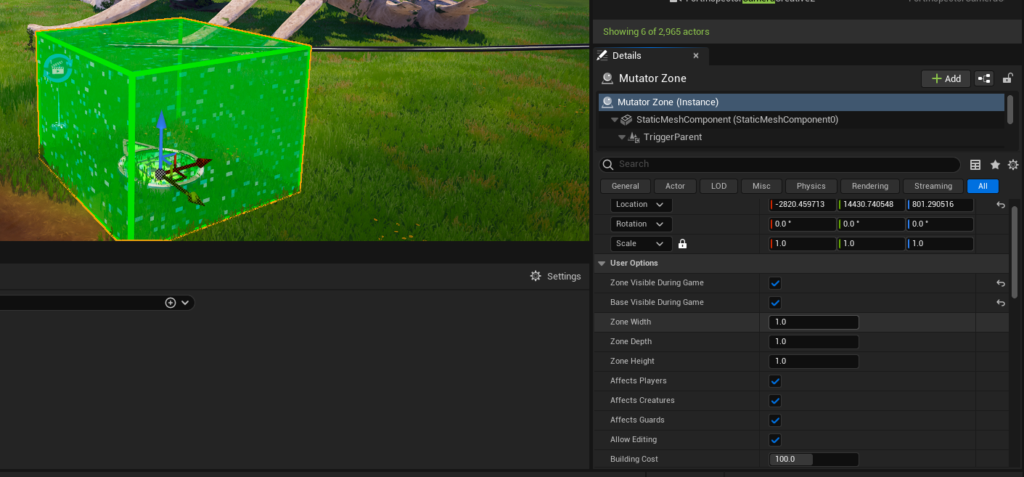Select the Misc filter tab

(x=761, y=186)
